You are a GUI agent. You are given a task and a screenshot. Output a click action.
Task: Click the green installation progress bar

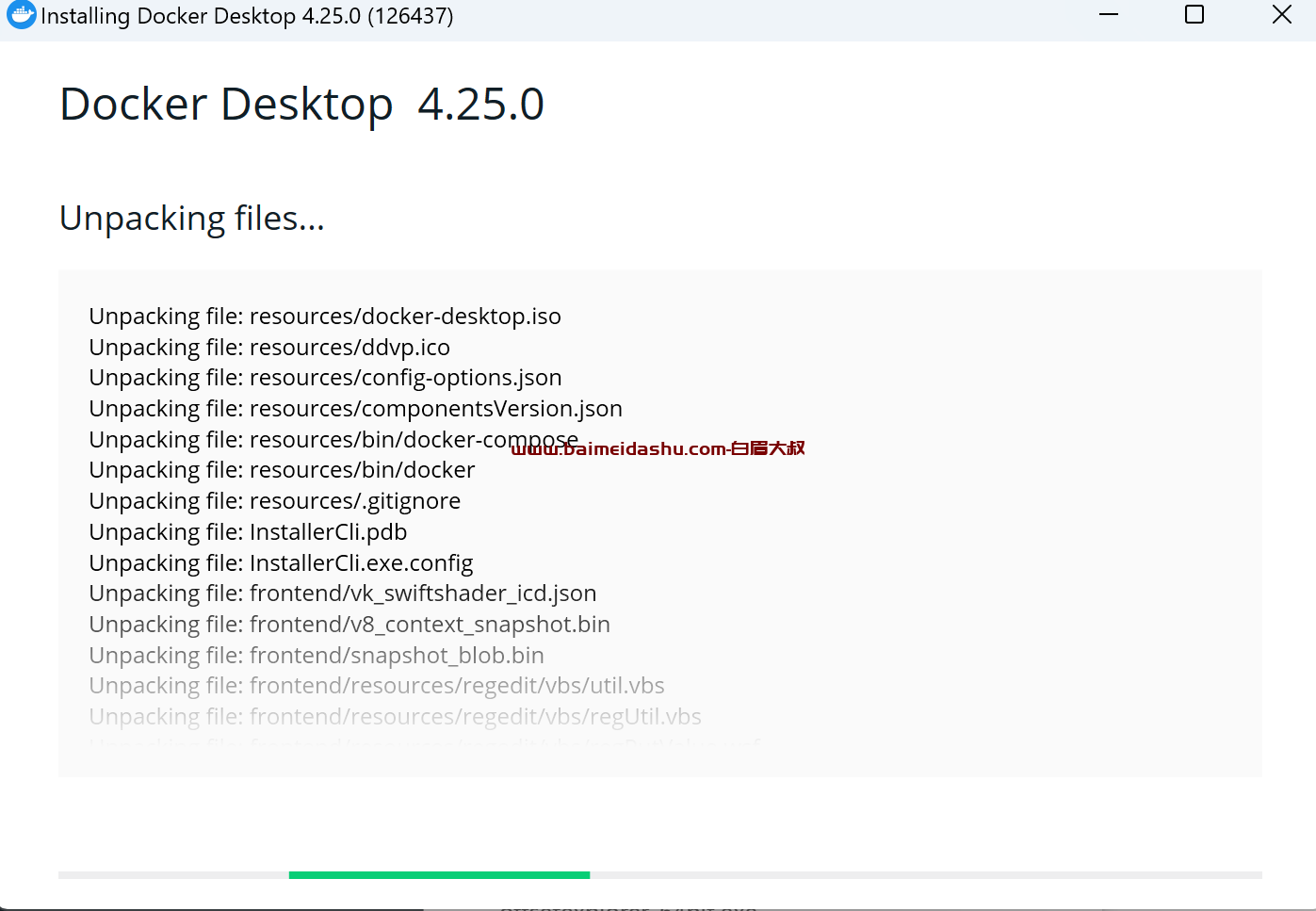(x=439, y=875)
